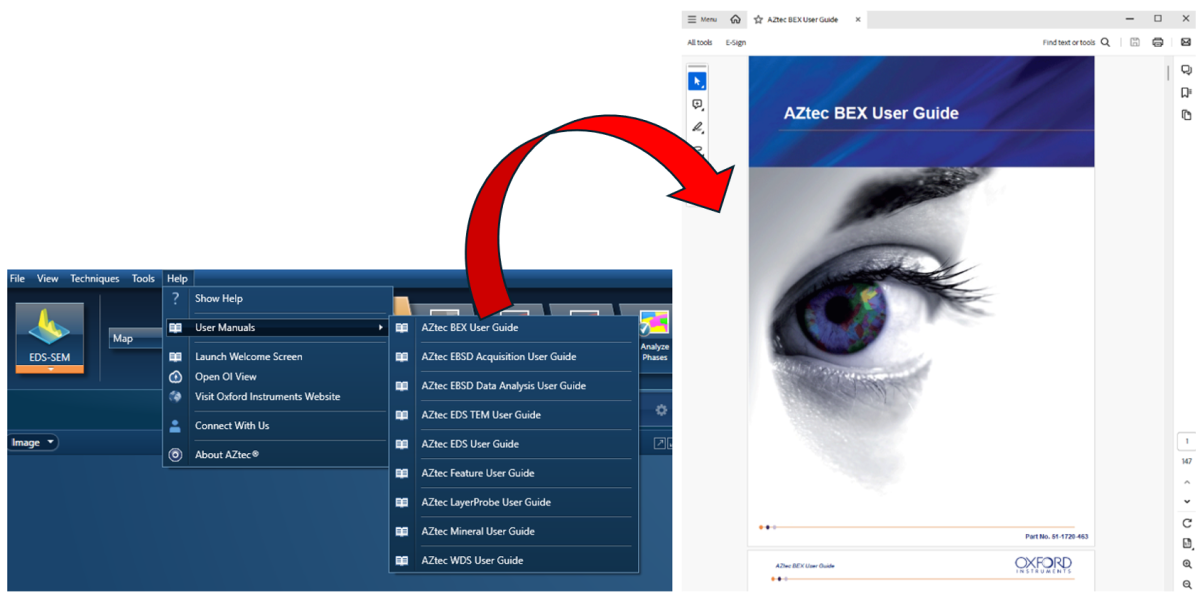Click the home icon in PDF viewer
The width and height of the screenshot is (1200, 600).
(736, 19)
